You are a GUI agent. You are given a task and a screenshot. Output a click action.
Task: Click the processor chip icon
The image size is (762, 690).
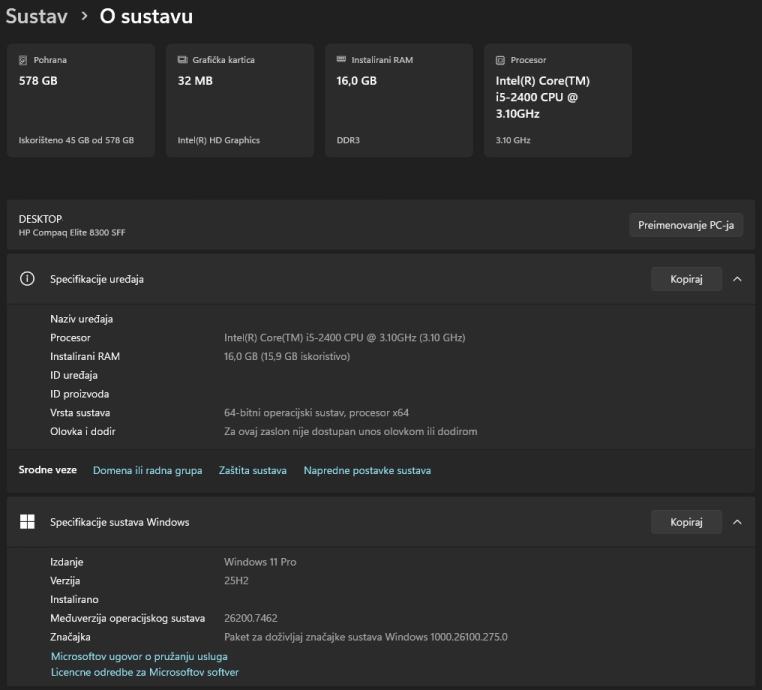[x=500, y=60]
